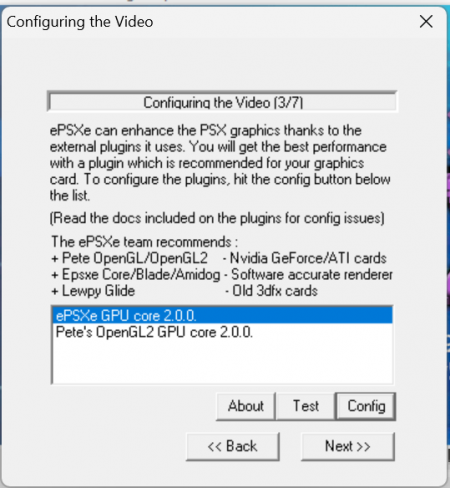Click the Lewpy Glide recommendation text
450x488 pixels.
tap(93, 291)
